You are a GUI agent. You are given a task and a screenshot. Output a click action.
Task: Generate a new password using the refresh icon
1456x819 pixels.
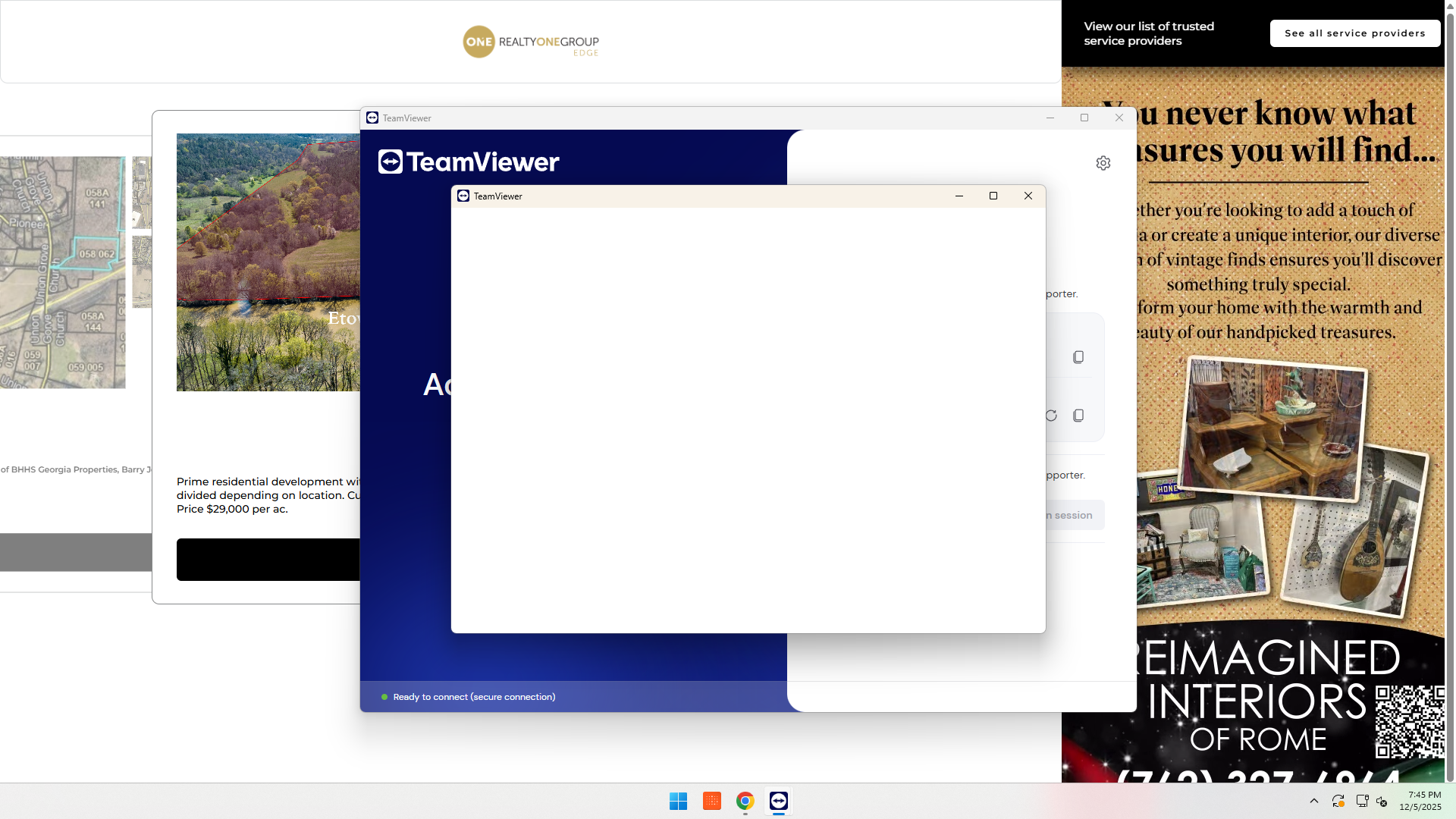(x=1050, y=415)
